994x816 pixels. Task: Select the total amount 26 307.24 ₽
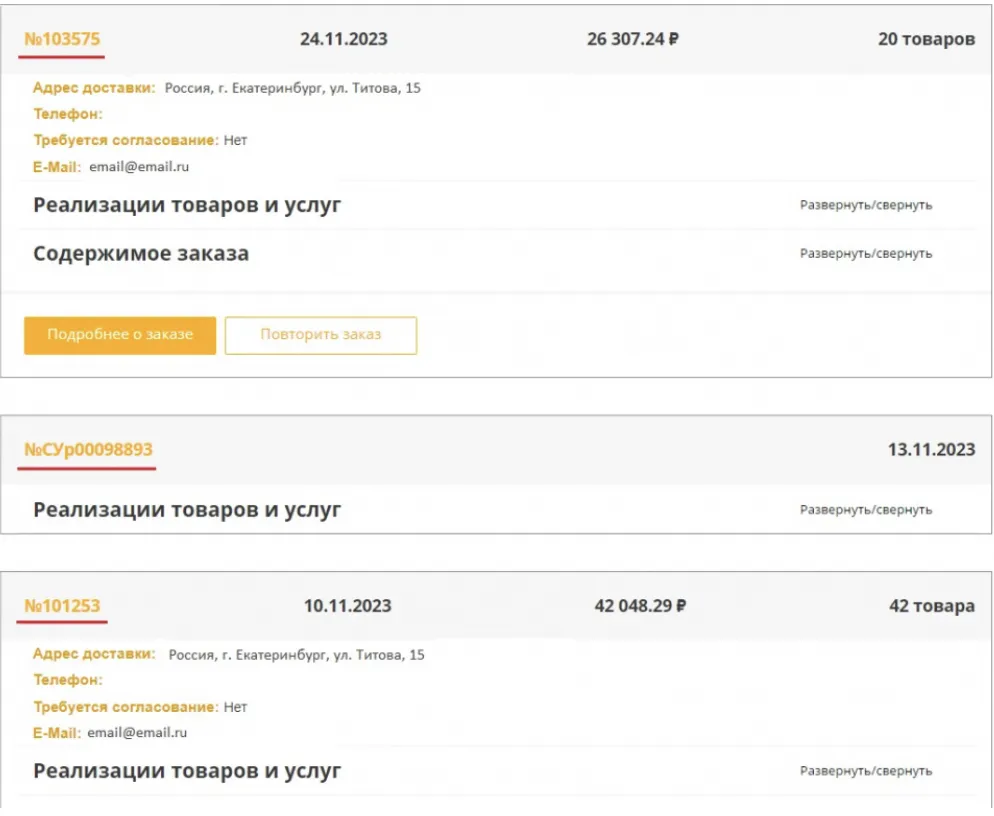(633, 40)
